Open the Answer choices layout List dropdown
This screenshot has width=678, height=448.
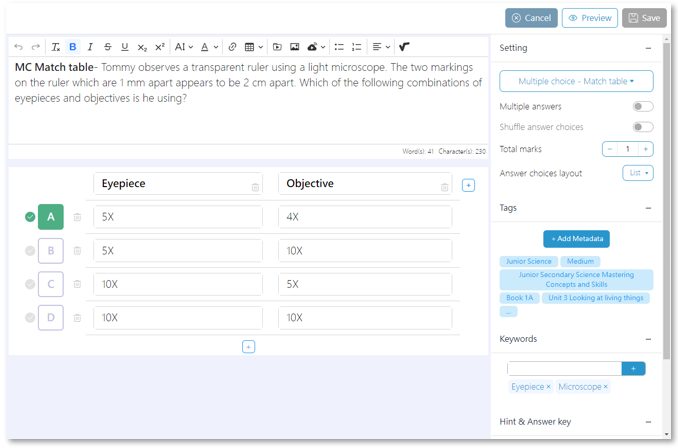(x=638, y=173)
